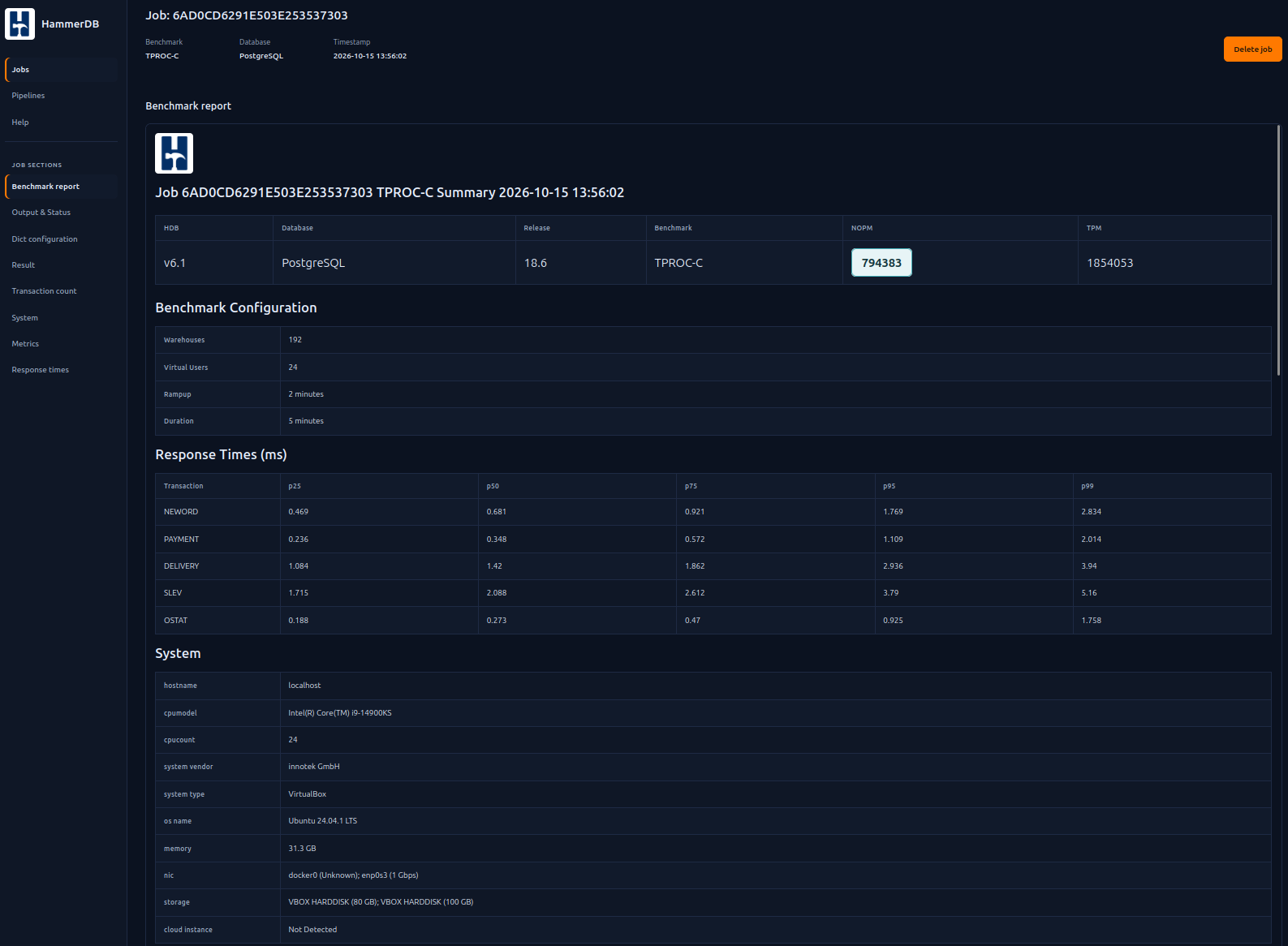1288x946 pixels.
Task: Click the Rampup value 2 minutes
Action: click(x=306, y=394)
